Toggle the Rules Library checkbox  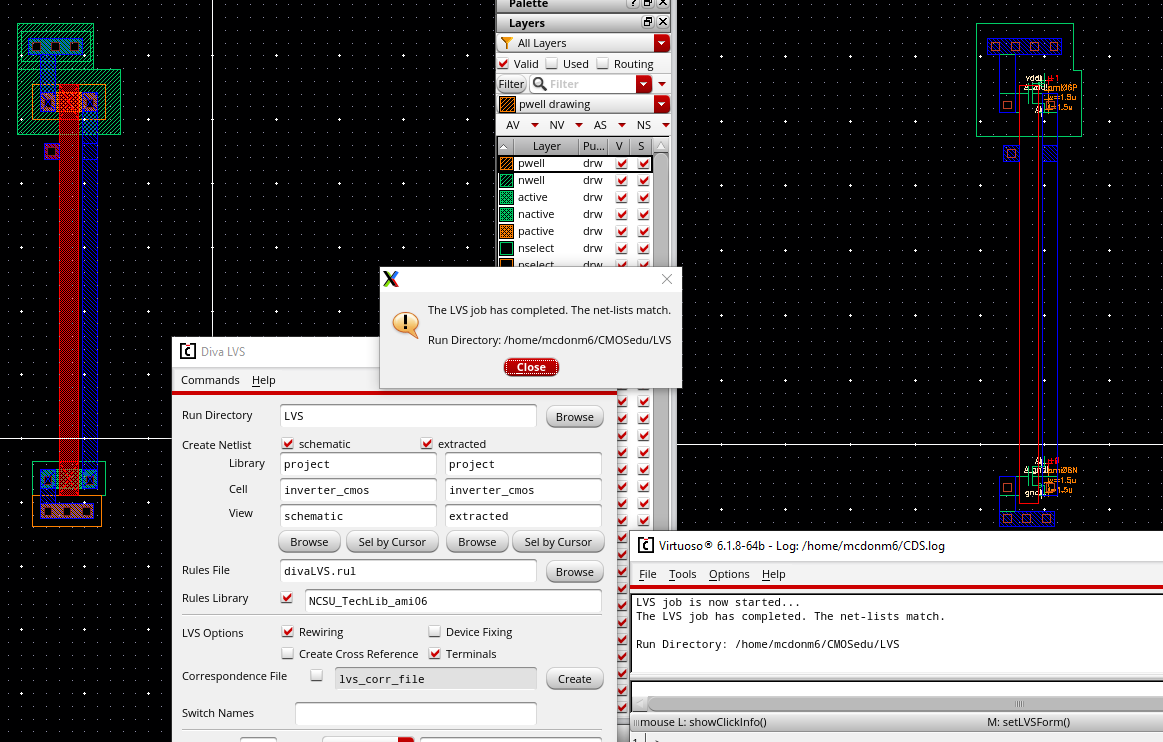pyautogui.click(x=287, y=597)
